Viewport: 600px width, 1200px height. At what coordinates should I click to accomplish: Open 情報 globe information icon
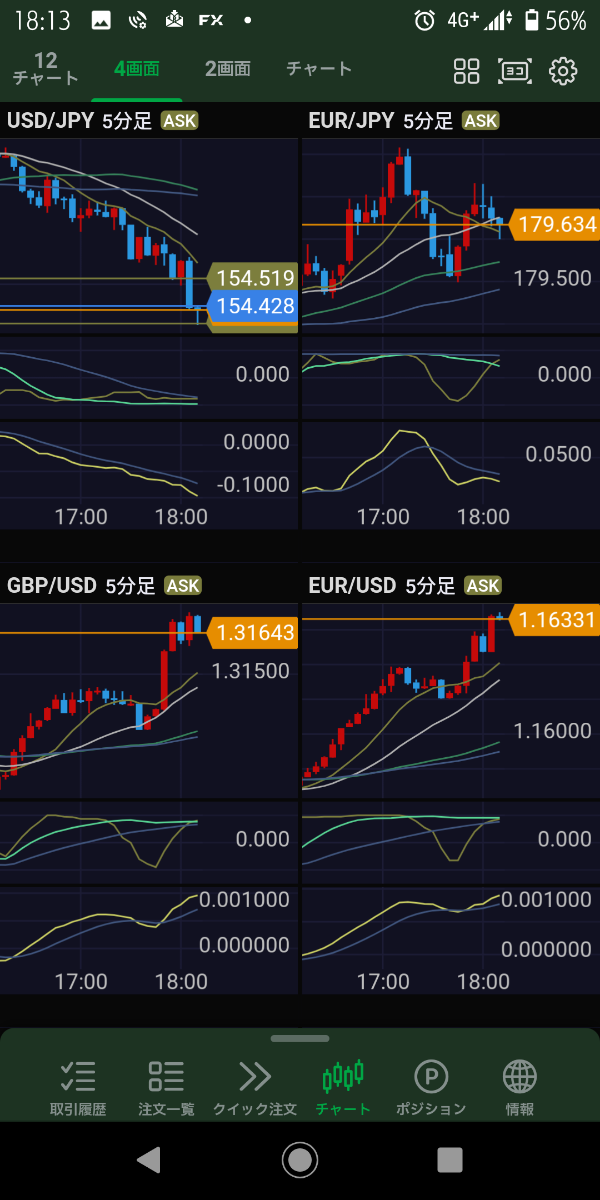coord(519,1088)
